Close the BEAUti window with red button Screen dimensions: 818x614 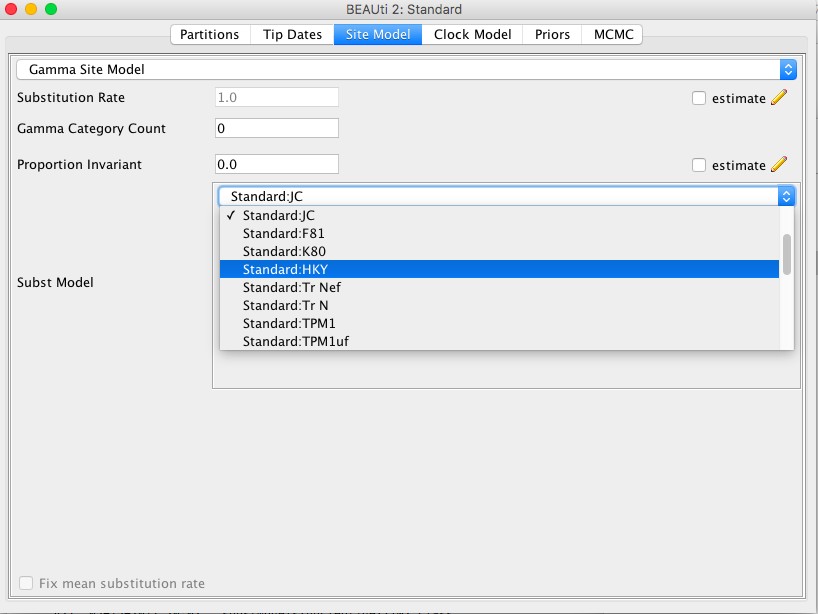[x=11, y=9]
